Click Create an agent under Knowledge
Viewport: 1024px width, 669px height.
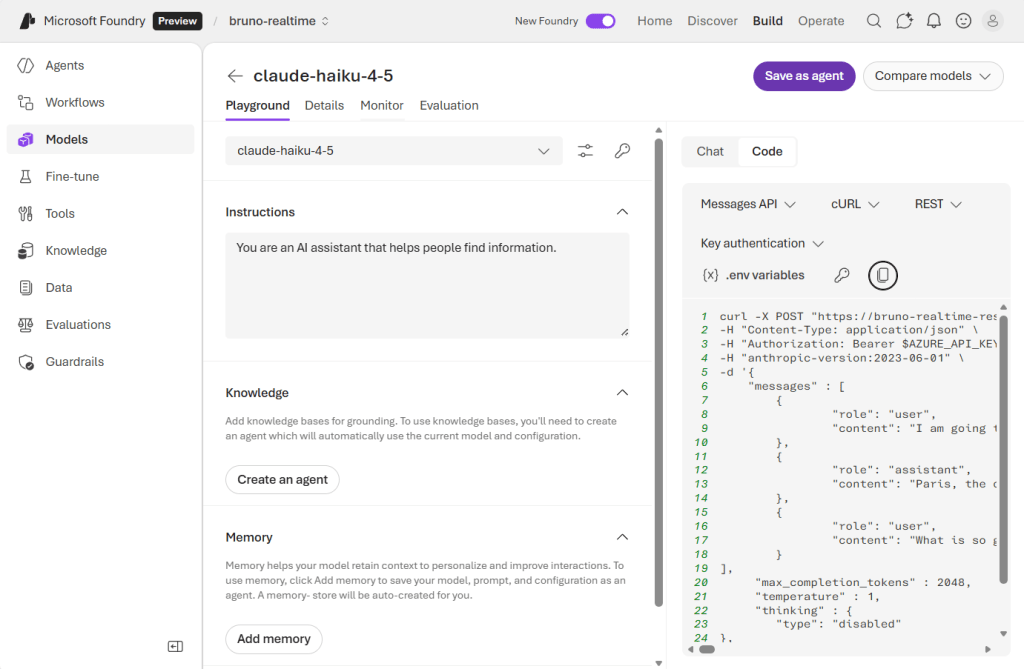click(x=282, y=479)
